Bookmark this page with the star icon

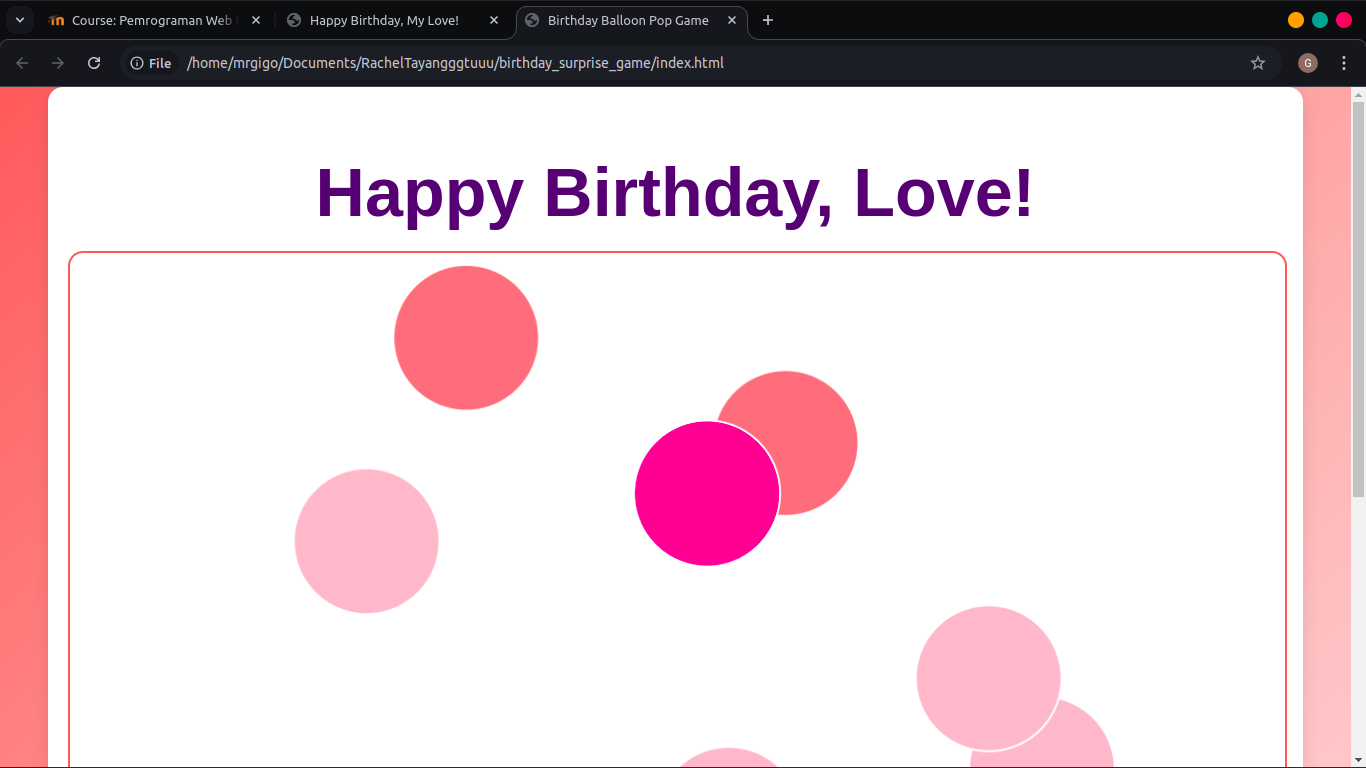tap(1258, 63)
